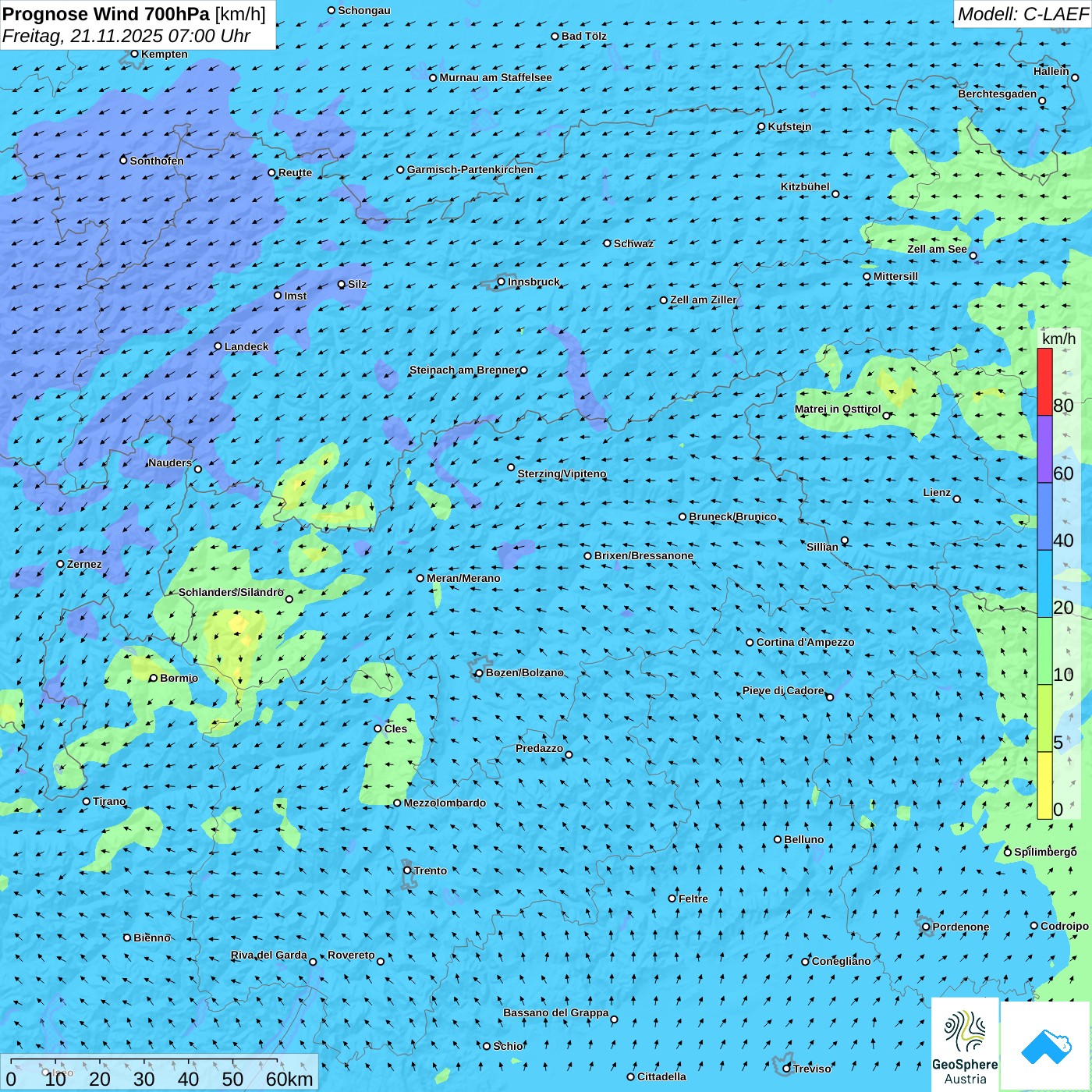This screenshot has height=1092, width=1092.
Task: Click the Sonthofen label
Action: (157, 161)
